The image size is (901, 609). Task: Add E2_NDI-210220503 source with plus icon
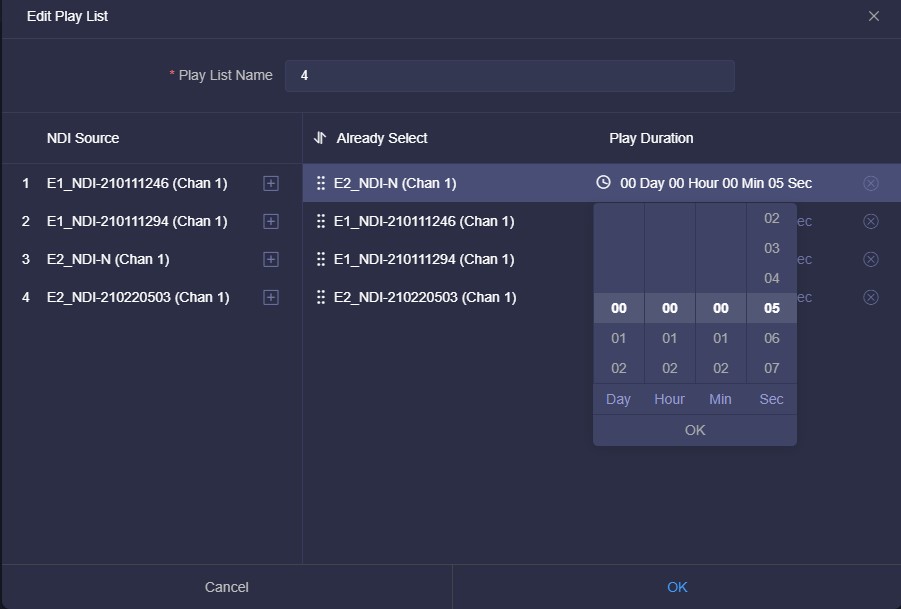pyautogui.click(x=271, y=297)
